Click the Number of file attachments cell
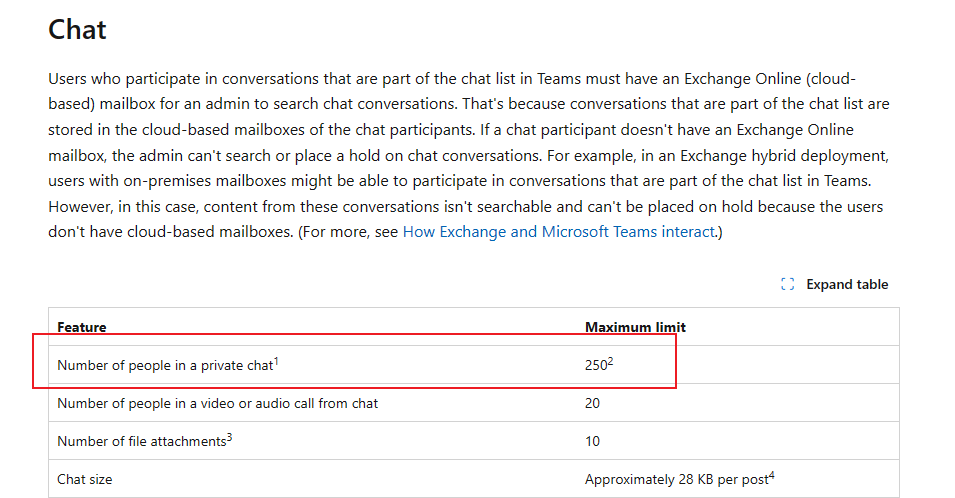This screenshot has width=955, height=498. coord(141,442)
